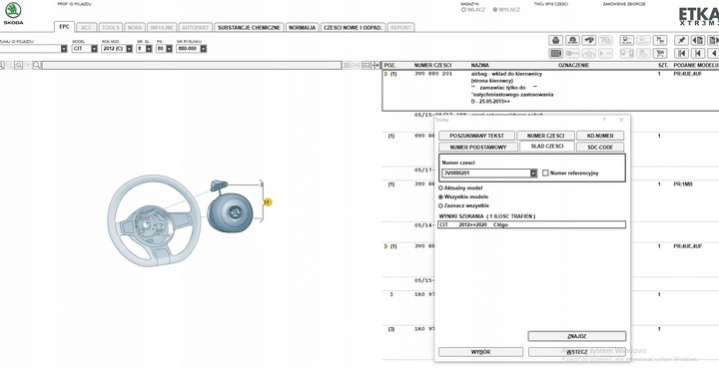The height and width of the screenshot is (368, 719).
Task: Click the yellow position marker on the airbag diagram
Action: (x=268, y=202)
